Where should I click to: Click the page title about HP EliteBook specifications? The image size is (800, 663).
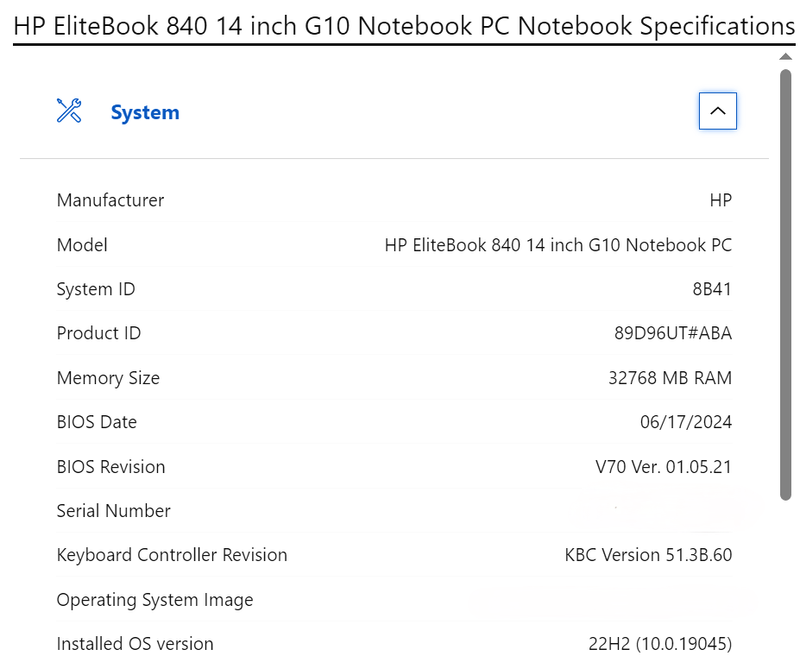(404, 25)
